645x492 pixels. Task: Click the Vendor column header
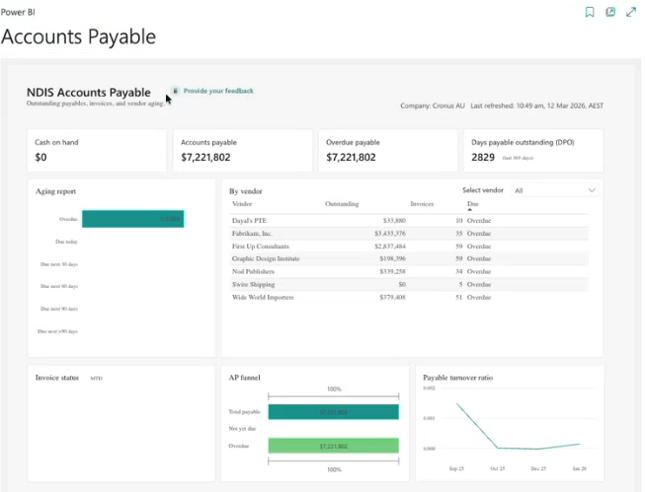coord(242,204)
